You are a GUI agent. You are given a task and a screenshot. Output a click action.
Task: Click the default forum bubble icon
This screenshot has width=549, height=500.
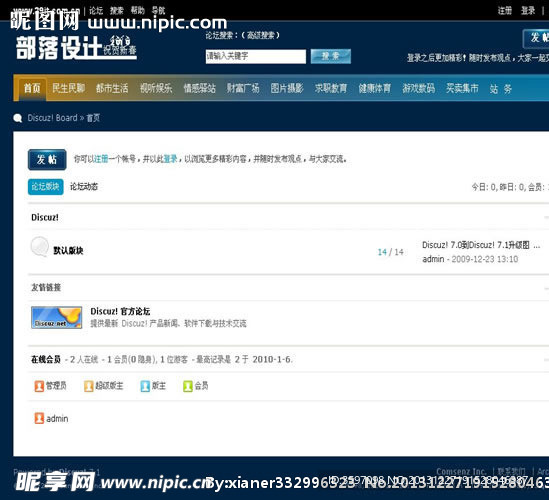pyautogui.click(x=40, y=246)
